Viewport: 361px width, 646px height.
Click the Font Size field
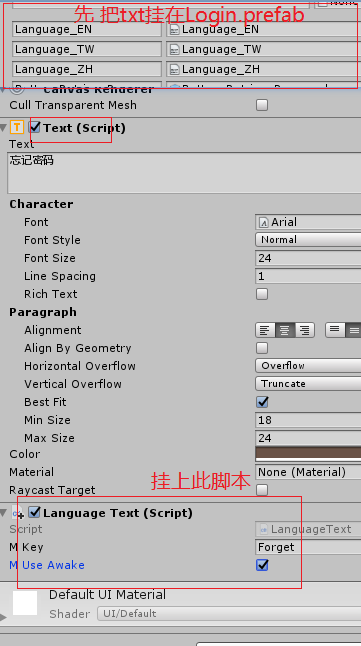click(x=308, y=258)
